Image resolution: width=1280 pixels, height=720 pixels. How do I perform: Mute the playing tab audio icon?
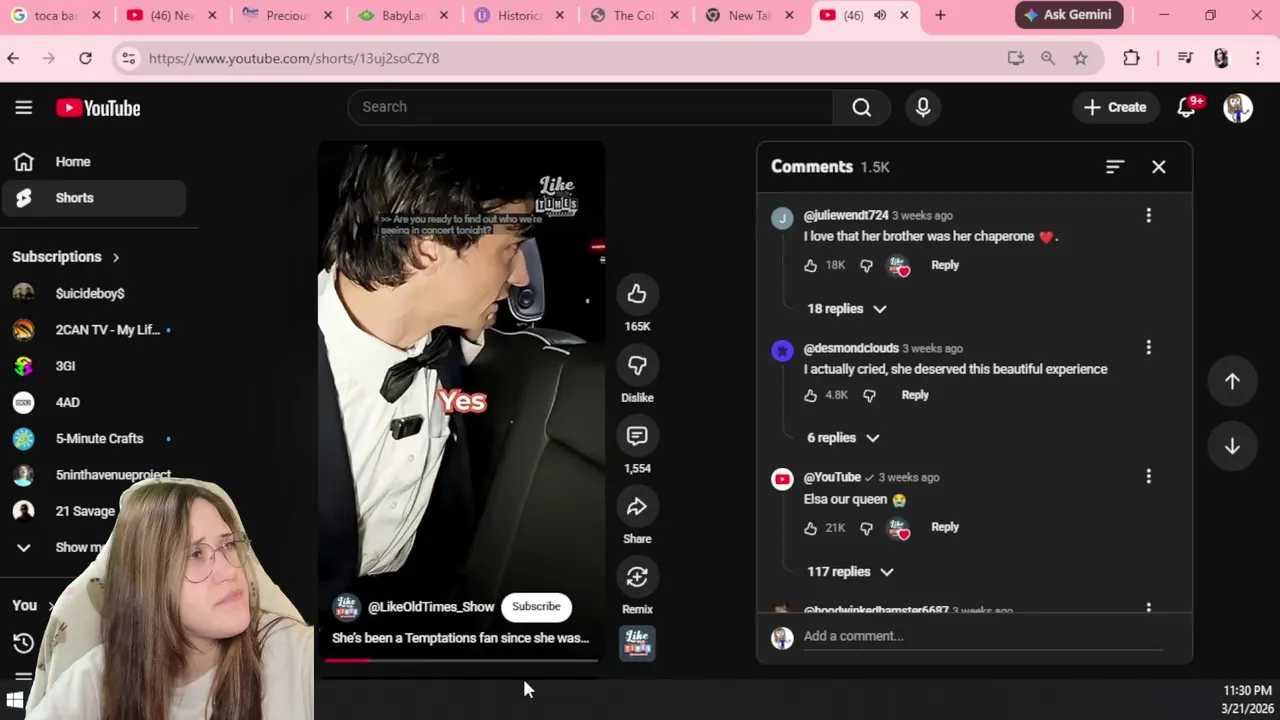[880, 15]
